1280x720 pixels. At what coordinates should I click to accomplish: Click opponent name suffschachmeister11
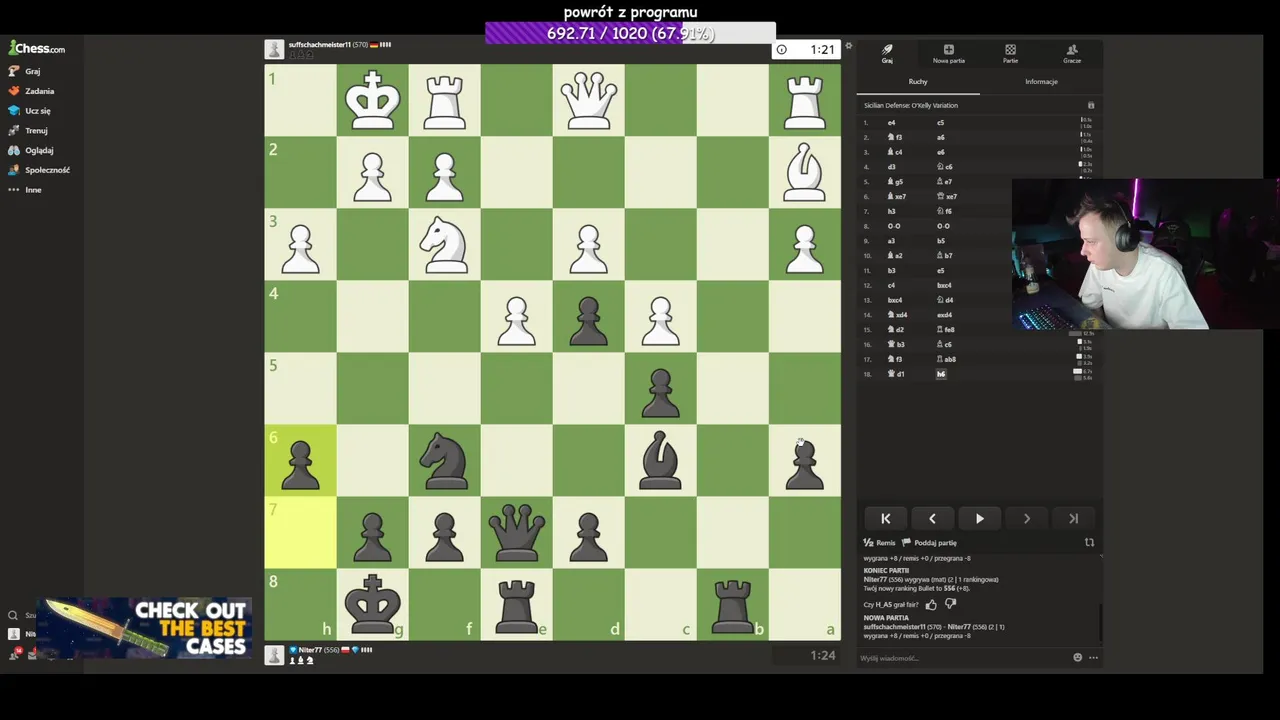coord(319,45)
